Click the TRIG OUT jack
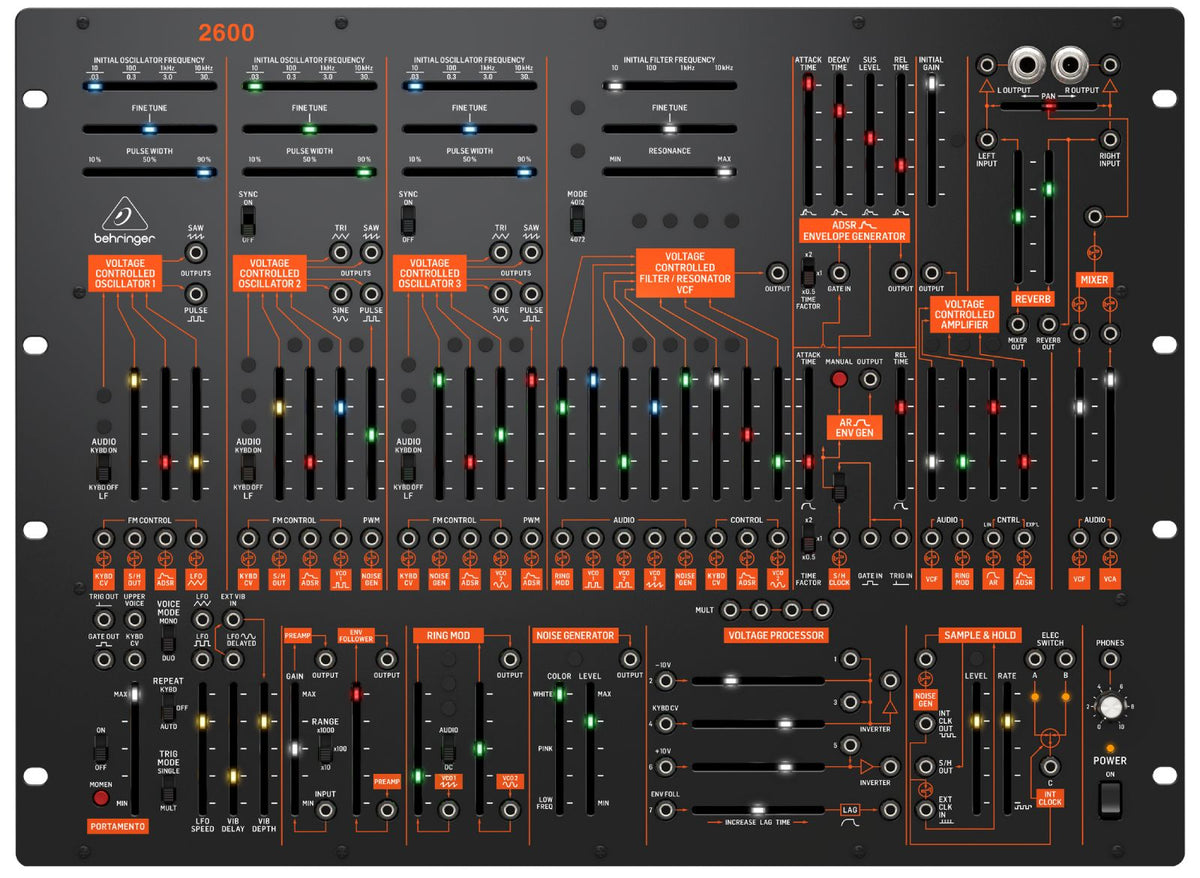 coord(104,618)
